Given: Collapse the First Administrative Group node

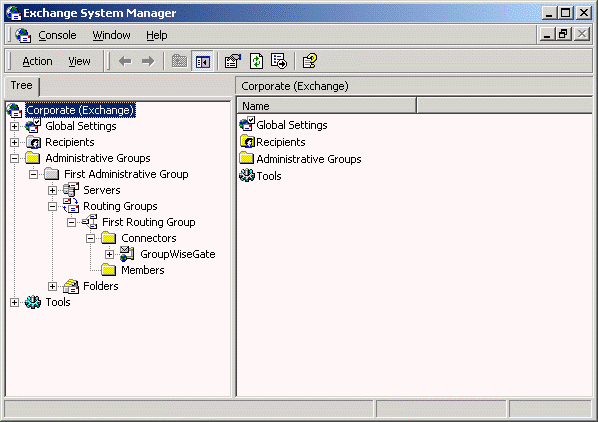Looking at the screenshot, I should pos(34,174).
